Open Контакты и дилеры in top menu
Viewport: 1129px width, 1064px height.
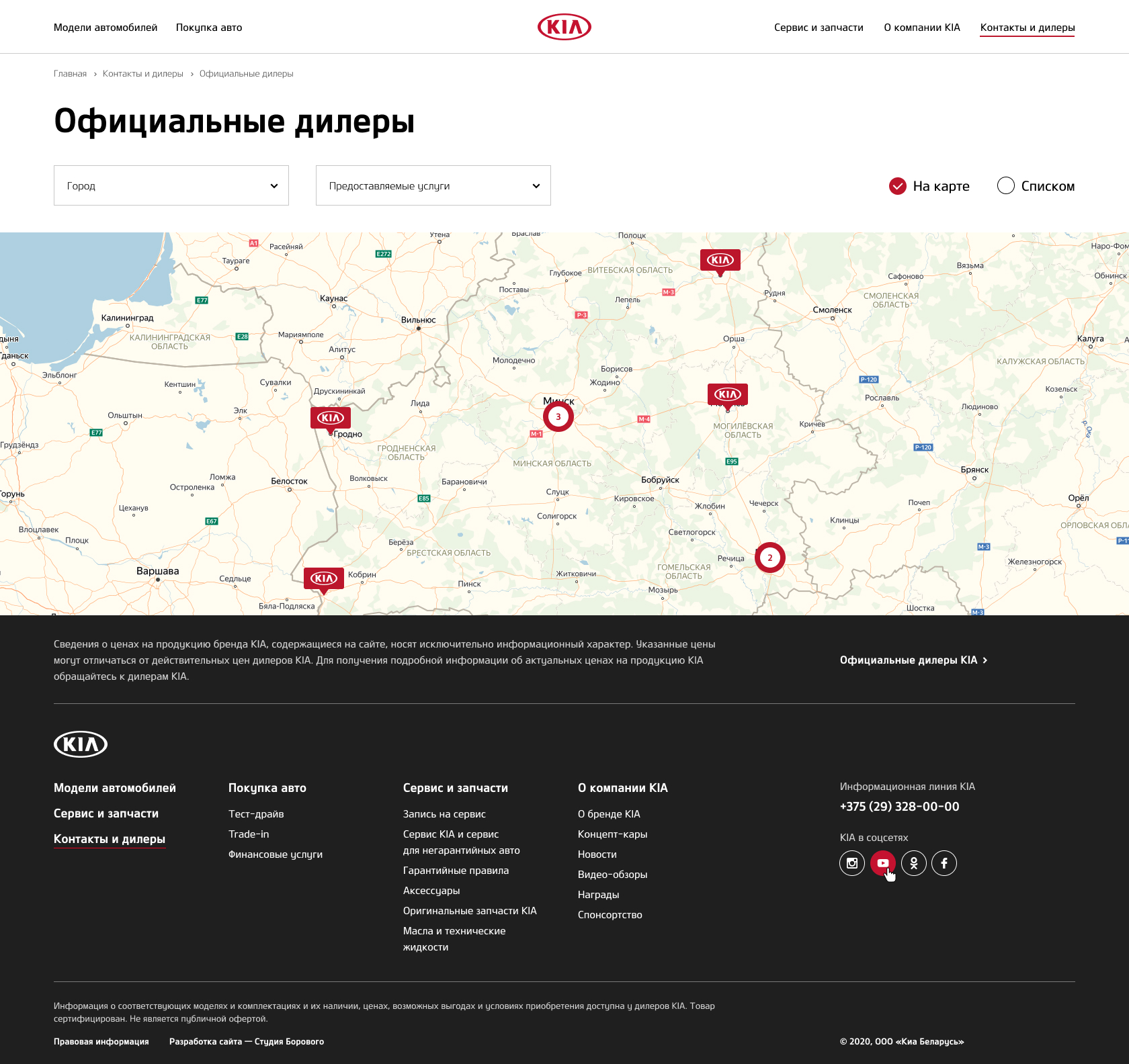click(x=1028, y=28)
